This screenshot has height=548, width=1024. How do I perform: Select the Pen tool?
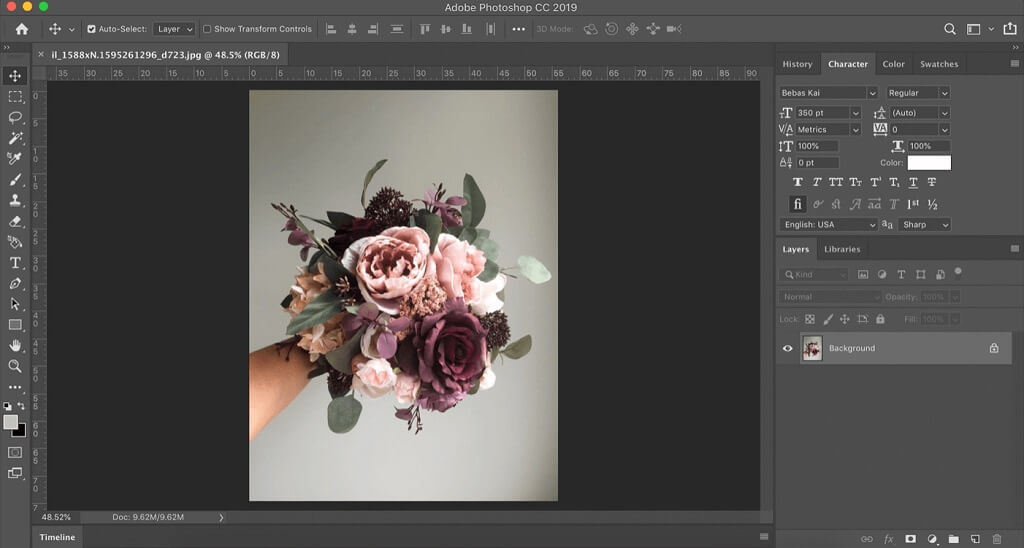coord(14,283)
